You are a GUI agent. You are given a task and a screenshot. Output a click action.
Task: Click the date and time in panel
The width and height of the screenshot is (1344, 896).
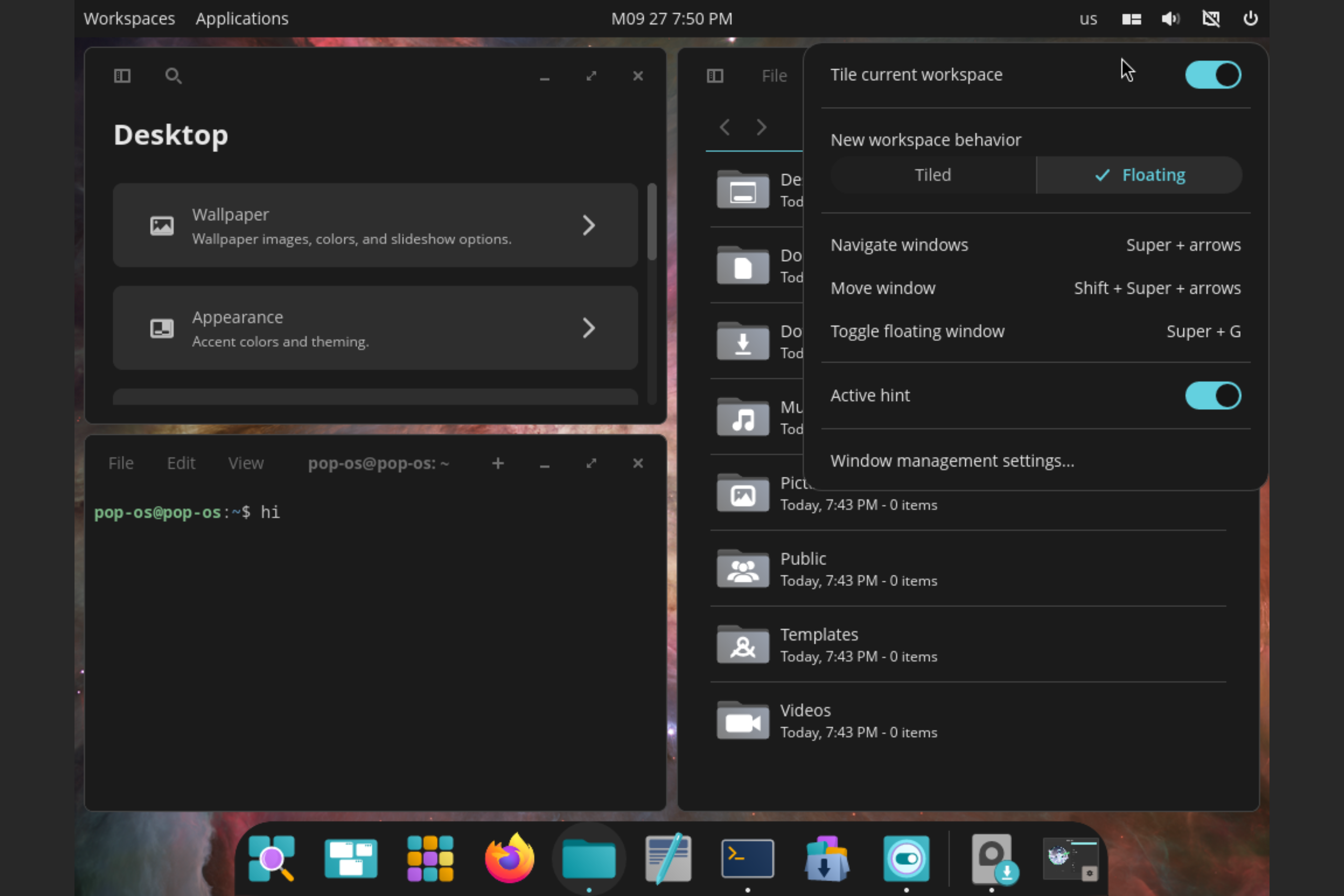coord(671,19)
